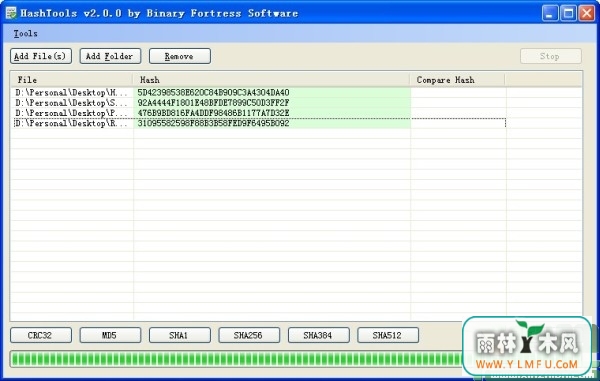The height and width of the screenshot is (381, 600).
Task: Close the HashTools window
Action: 587,14
